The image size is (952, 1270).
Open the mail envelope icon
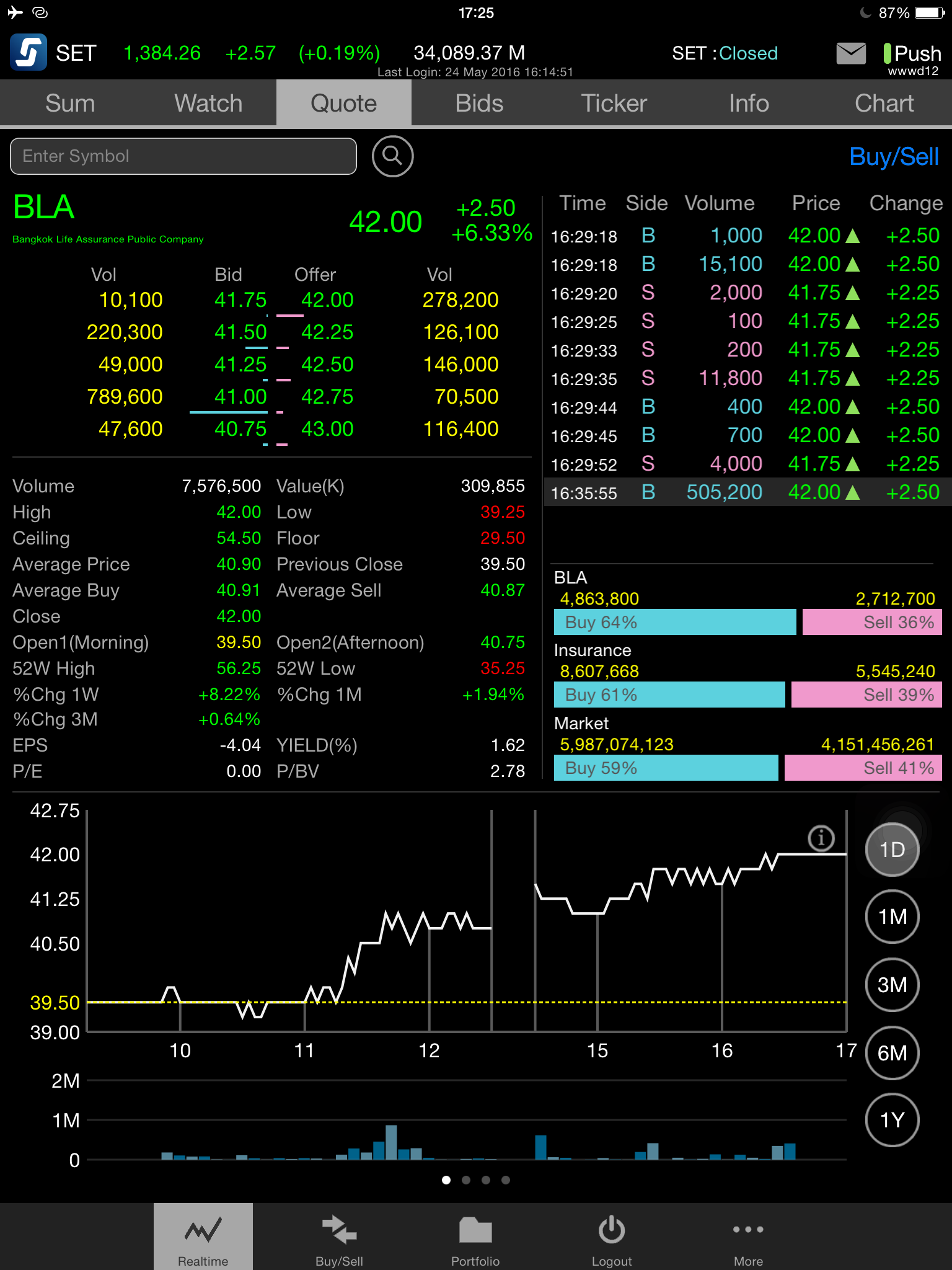(851, 53)
